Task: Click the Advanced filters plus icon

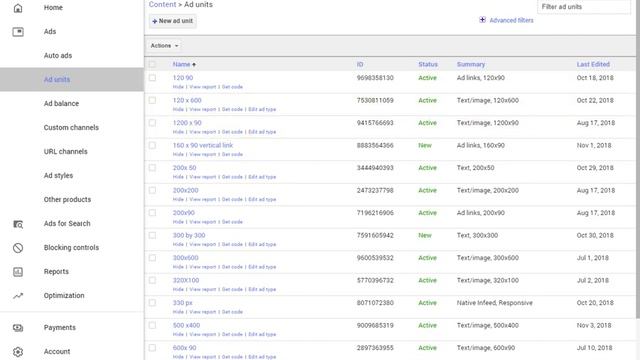Action: coord(482,20)
